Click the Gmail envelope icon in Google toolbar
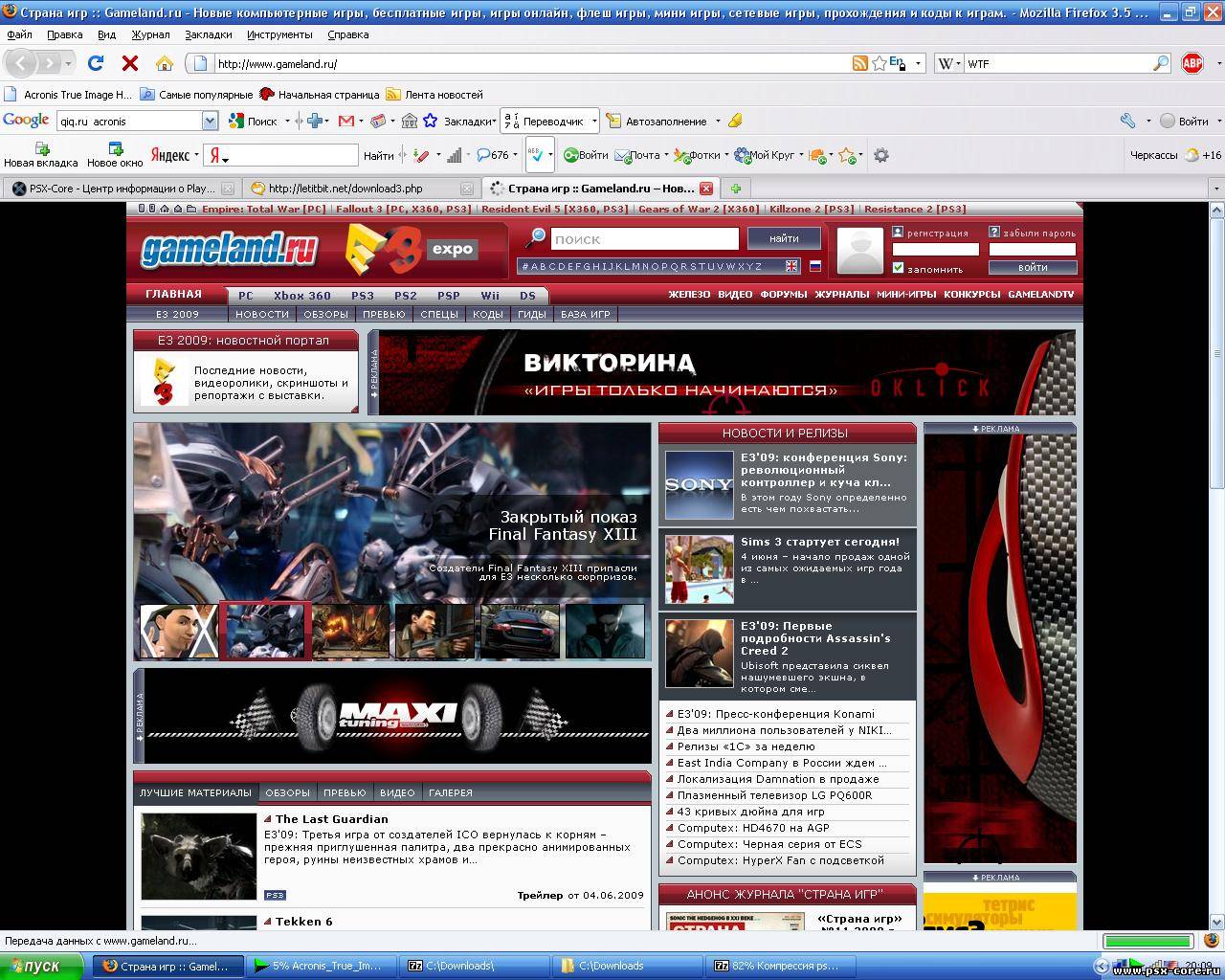1225x980 pixels. click(346, 121)
